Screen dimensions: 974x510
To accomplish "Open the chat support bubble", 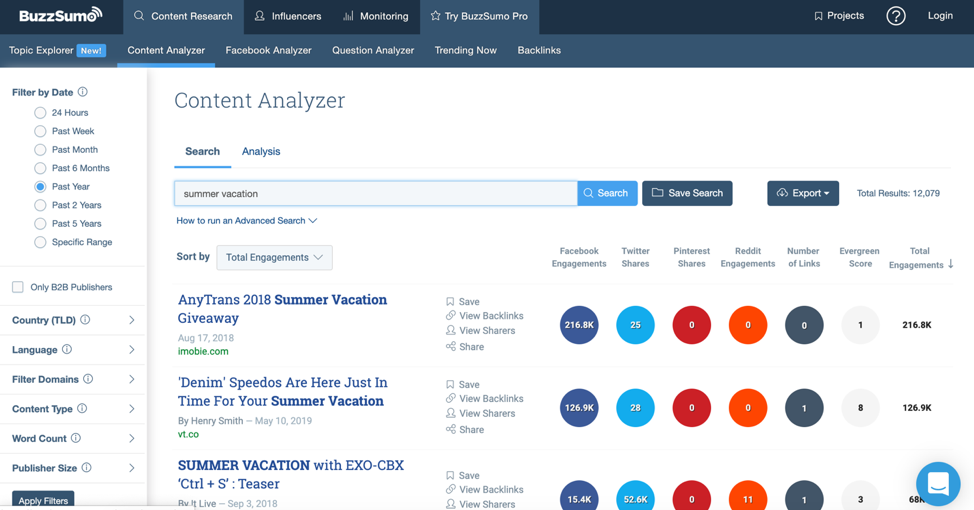I will [938, 483].
